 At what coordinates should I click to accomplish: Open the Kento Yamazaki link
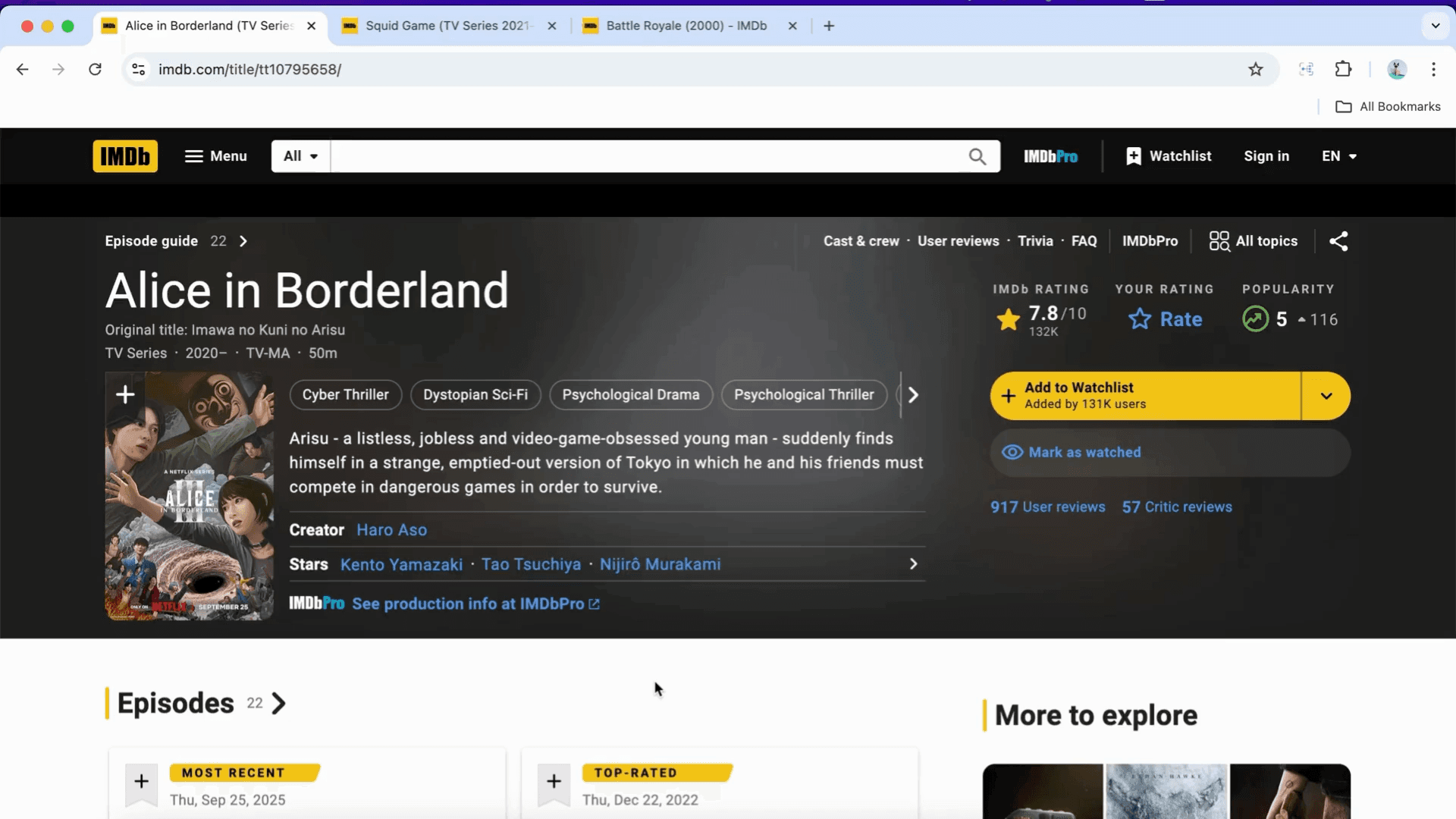pos(401,564)
